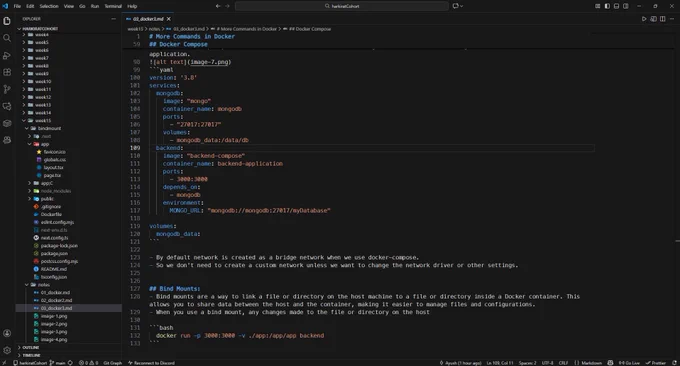Viewport: 680px width, 366px height.
Task: Open the Extensions view
Action: pos(7,72)
